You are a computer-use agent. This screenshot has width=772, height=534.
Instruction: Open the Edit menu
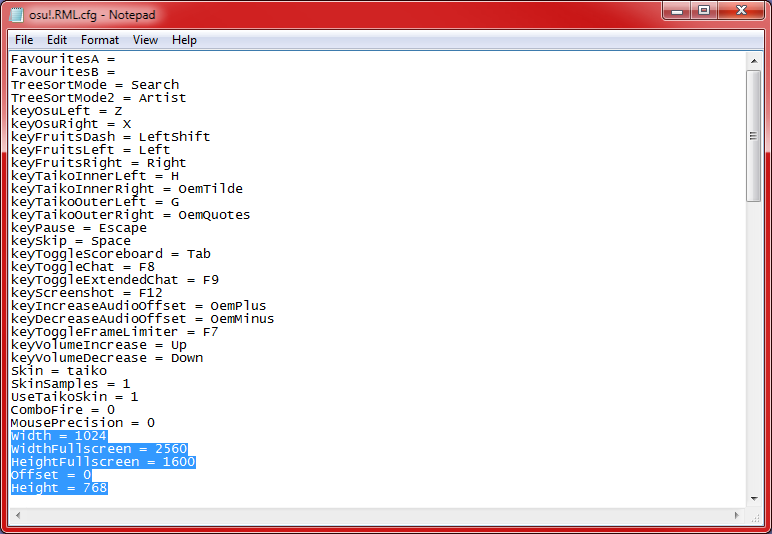57,40
